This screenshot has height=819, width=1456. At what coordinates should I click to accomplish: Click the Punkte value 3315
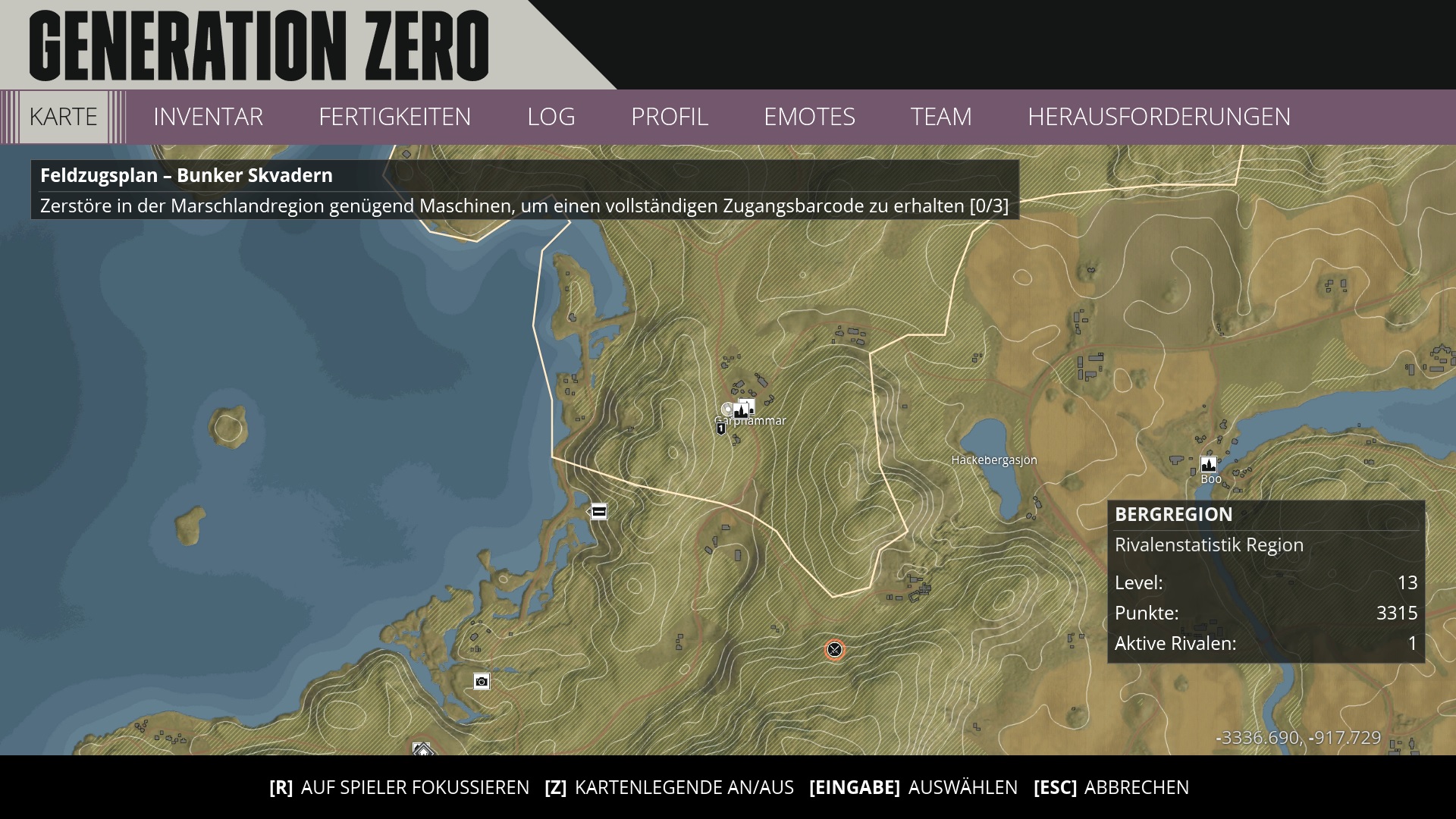1397,613
